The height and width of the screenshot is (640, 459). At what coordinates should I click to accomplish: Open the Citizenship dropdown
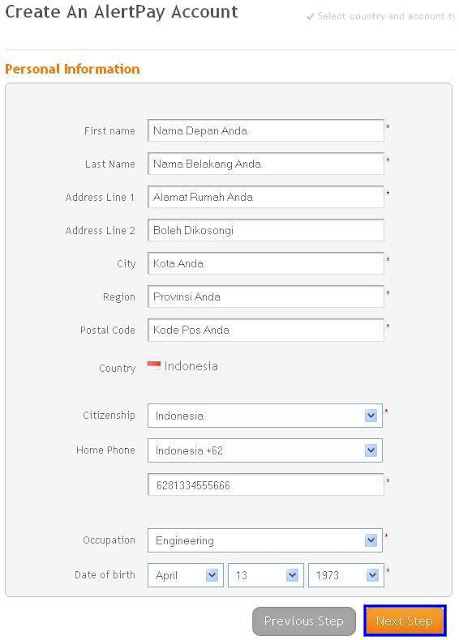pos(265,416)
